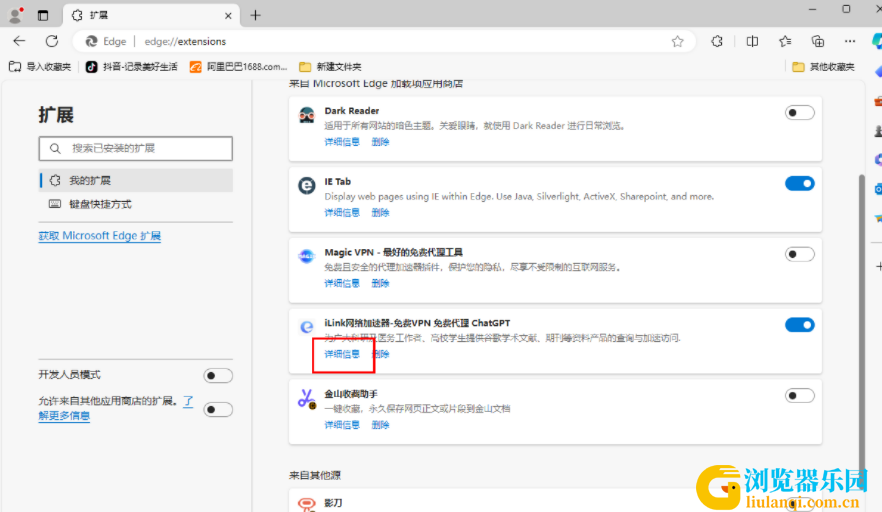
Task: Select 键盘快捷方式 in sidebar
Action: [x=136, y=204]
